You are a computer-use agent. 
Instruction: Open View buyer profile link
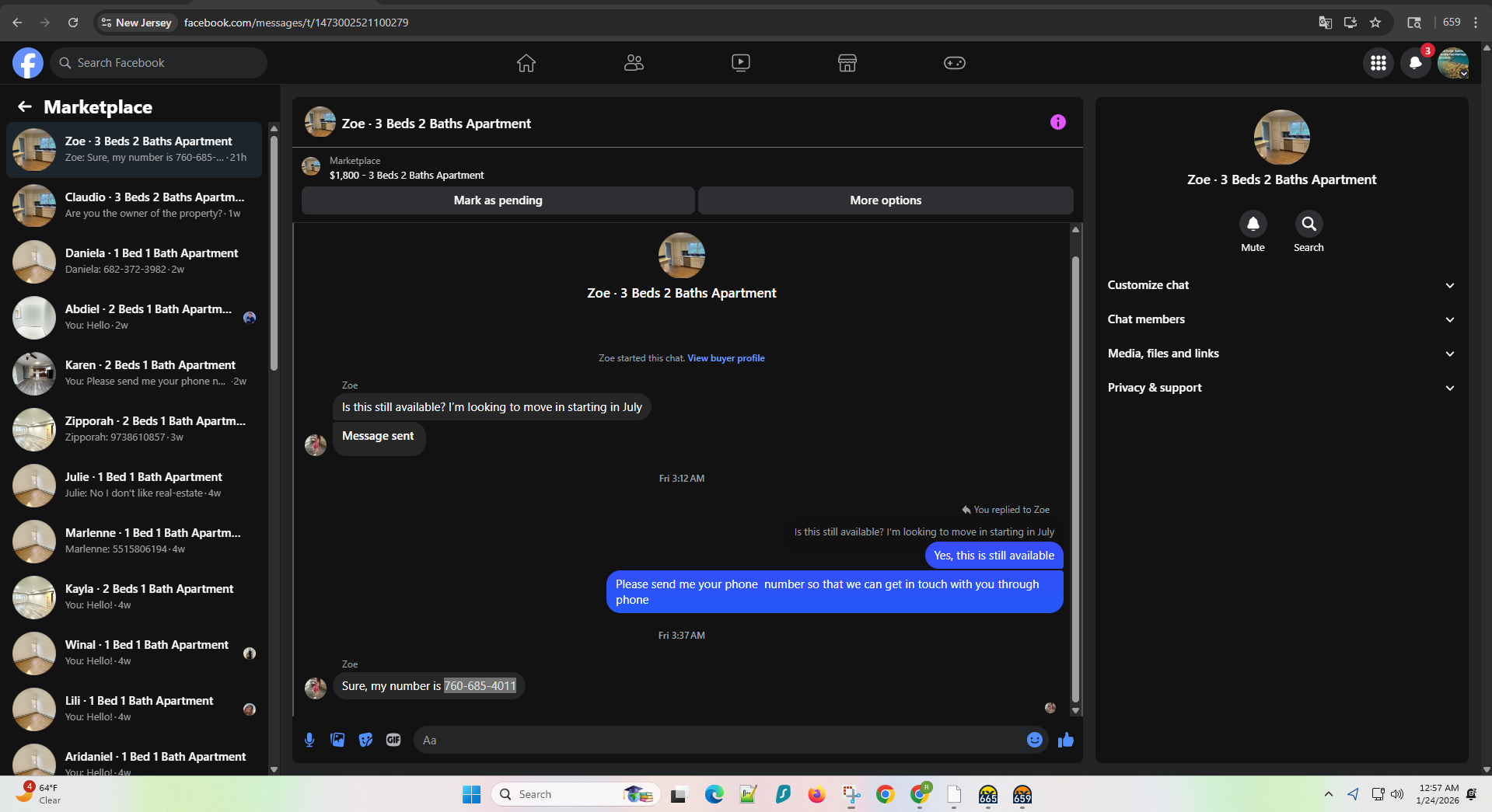[725, 358]
